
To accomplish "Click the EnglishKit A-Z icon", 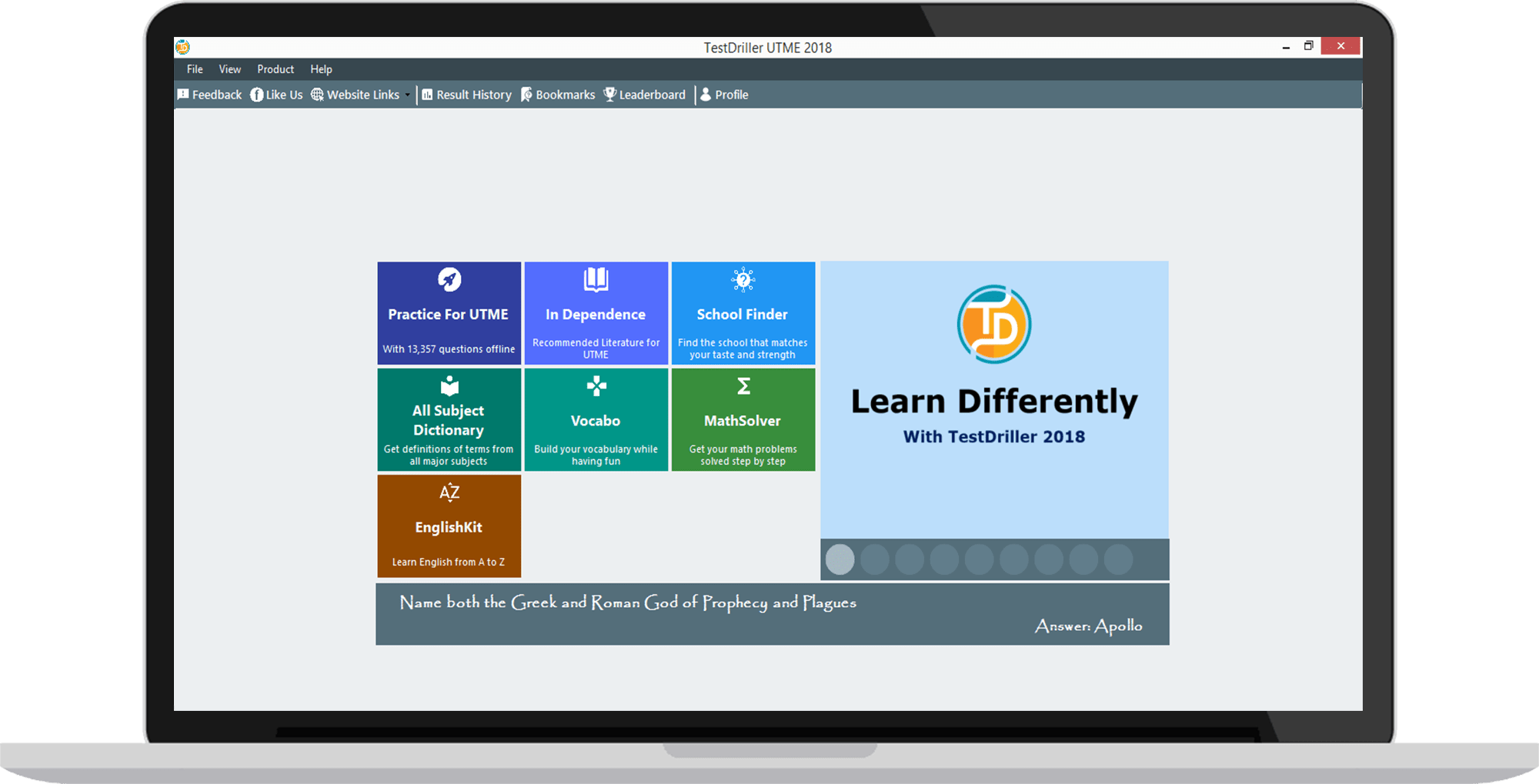I will coord(449,492).
